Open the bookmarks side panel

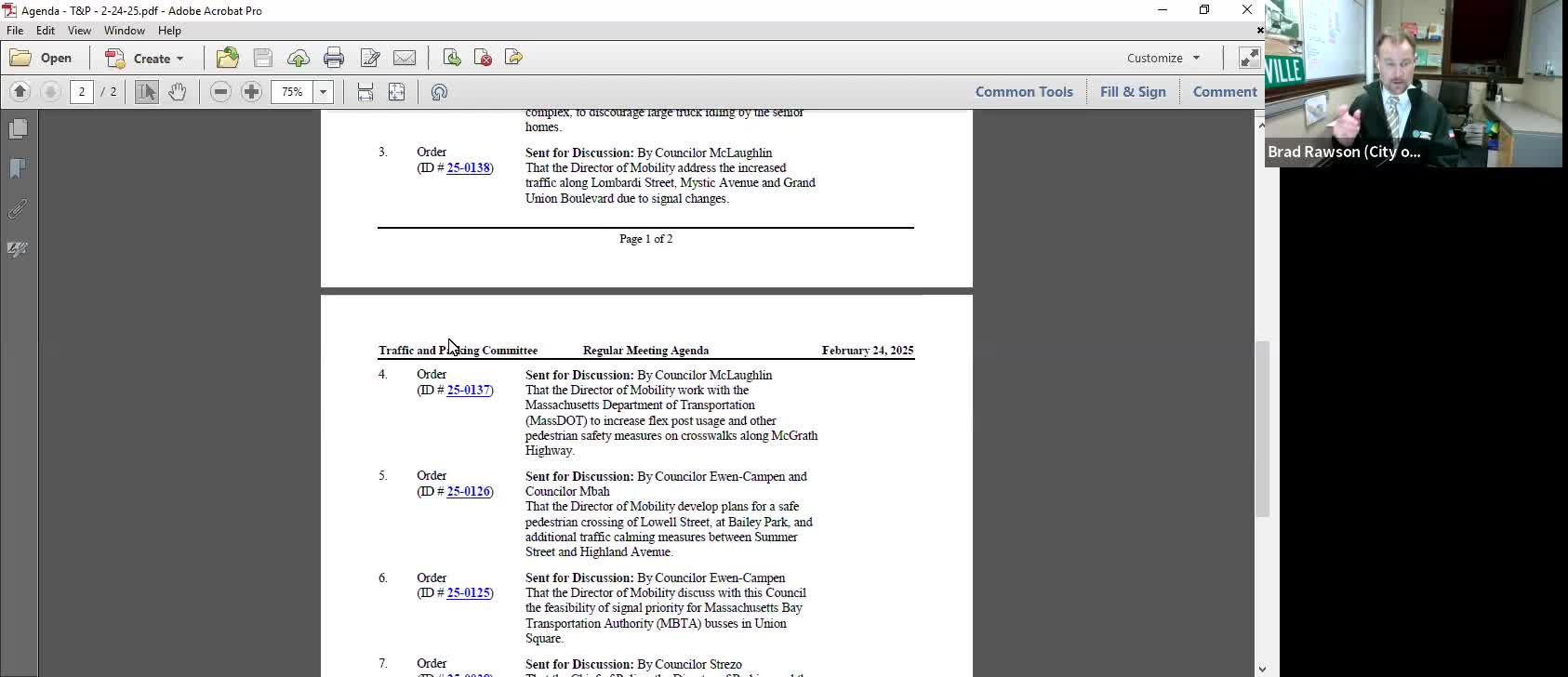point(18,168)
